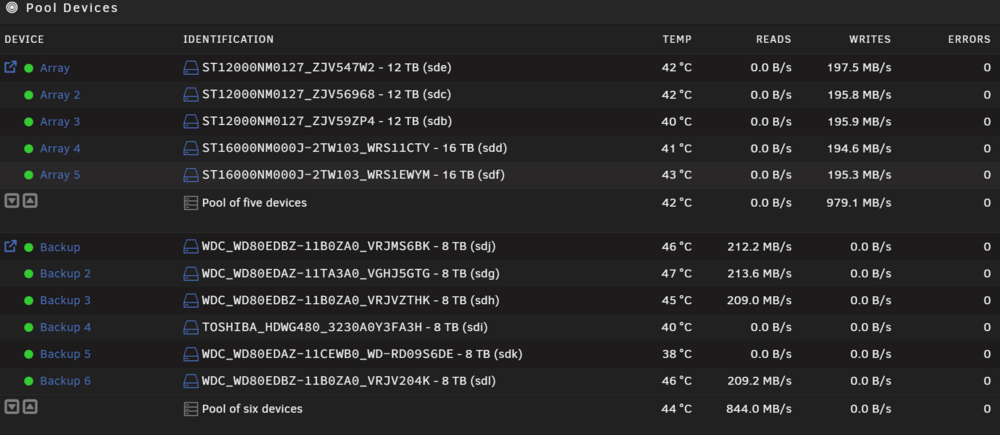Click the green status dot for Backup 4
Screen dimensions: 1000x435
(x=29, y=327)
